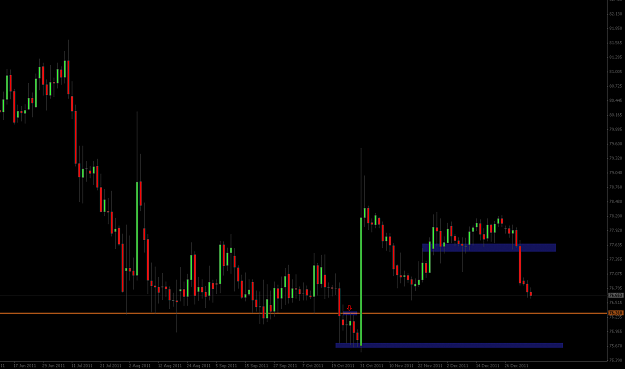Select the small blue box under the red arrow
The image size is (625, 369).
tap(350, 313)
